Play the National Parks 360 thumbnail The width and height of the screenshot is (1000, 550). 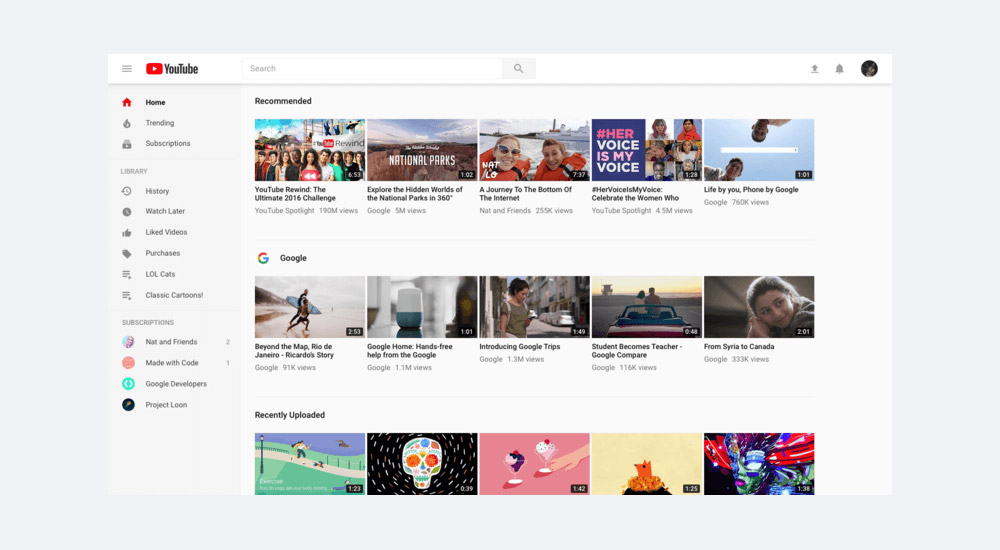coord(422,150)
